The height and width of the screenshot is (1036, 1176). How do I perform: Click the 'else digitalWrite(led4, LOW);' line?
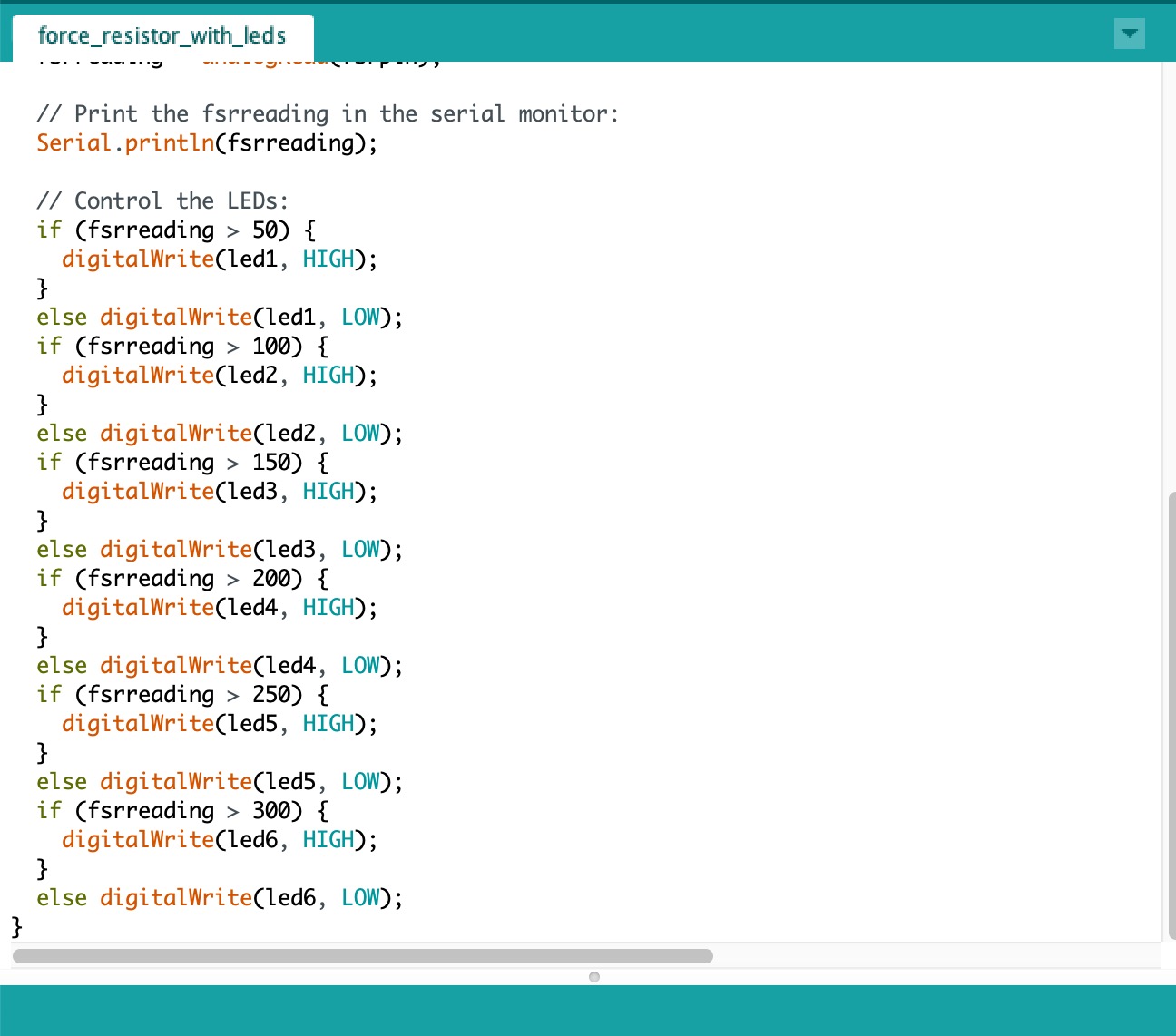coord(220,666)
